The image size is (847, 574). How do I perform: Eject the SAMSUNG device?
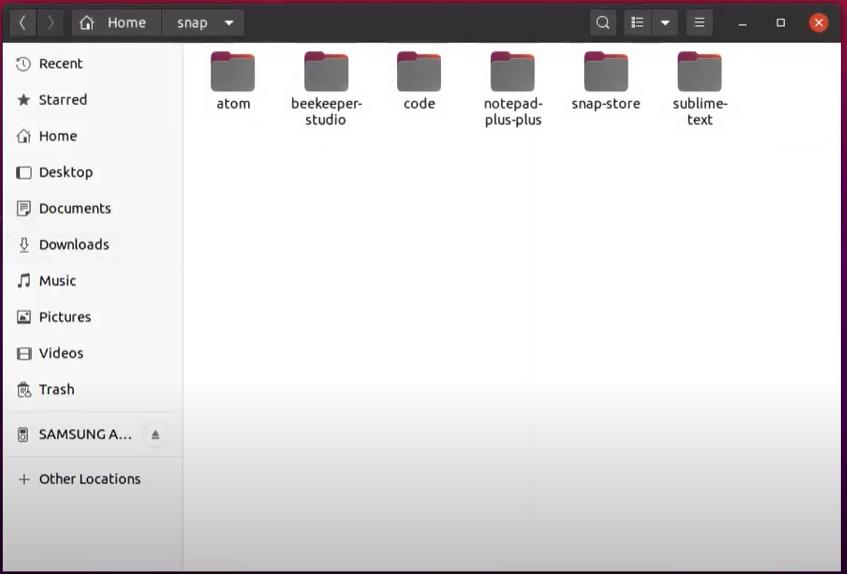(155, 435)
